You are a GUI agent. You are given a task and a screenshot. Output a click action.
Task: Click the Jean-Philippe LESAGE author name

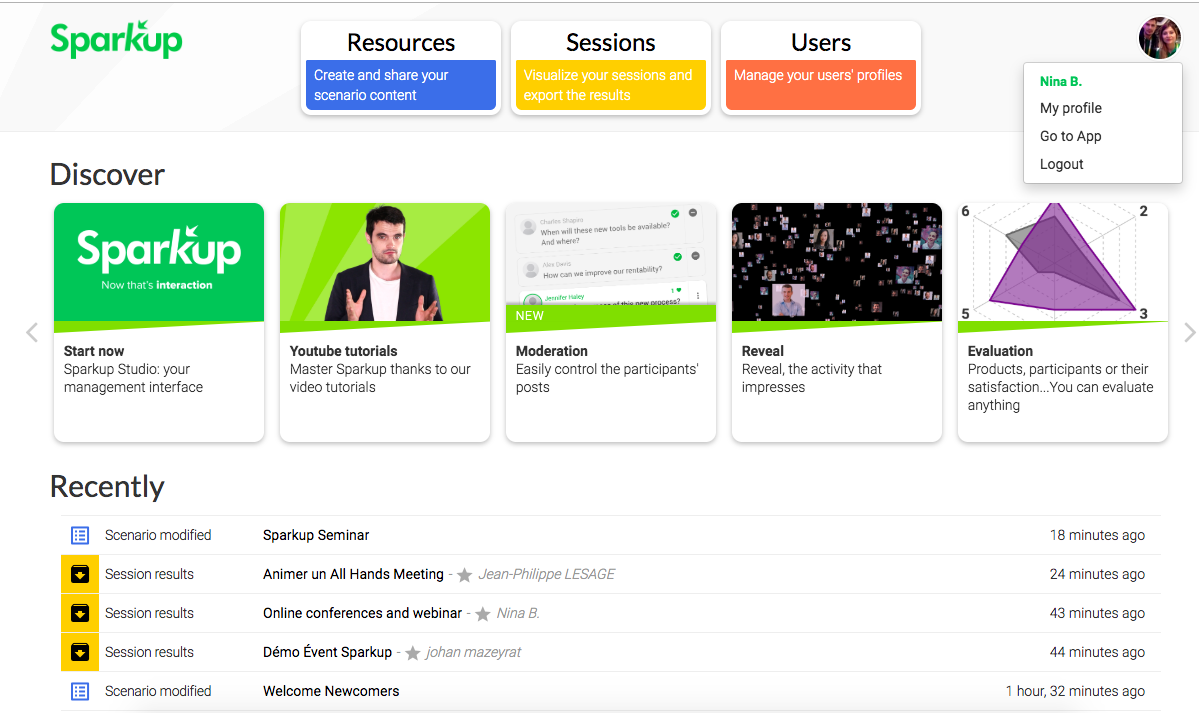click(x=547, y=575)
